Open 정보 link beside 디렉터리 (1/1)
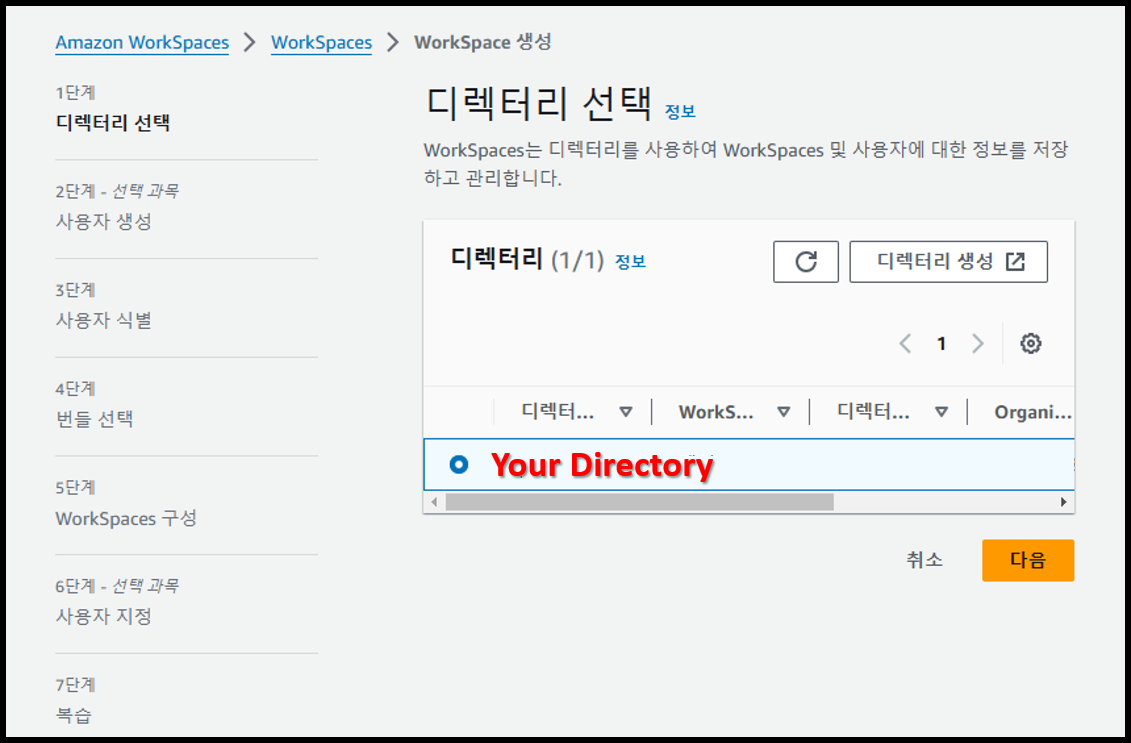The image size is (1131, 743). tap(630, 262)
